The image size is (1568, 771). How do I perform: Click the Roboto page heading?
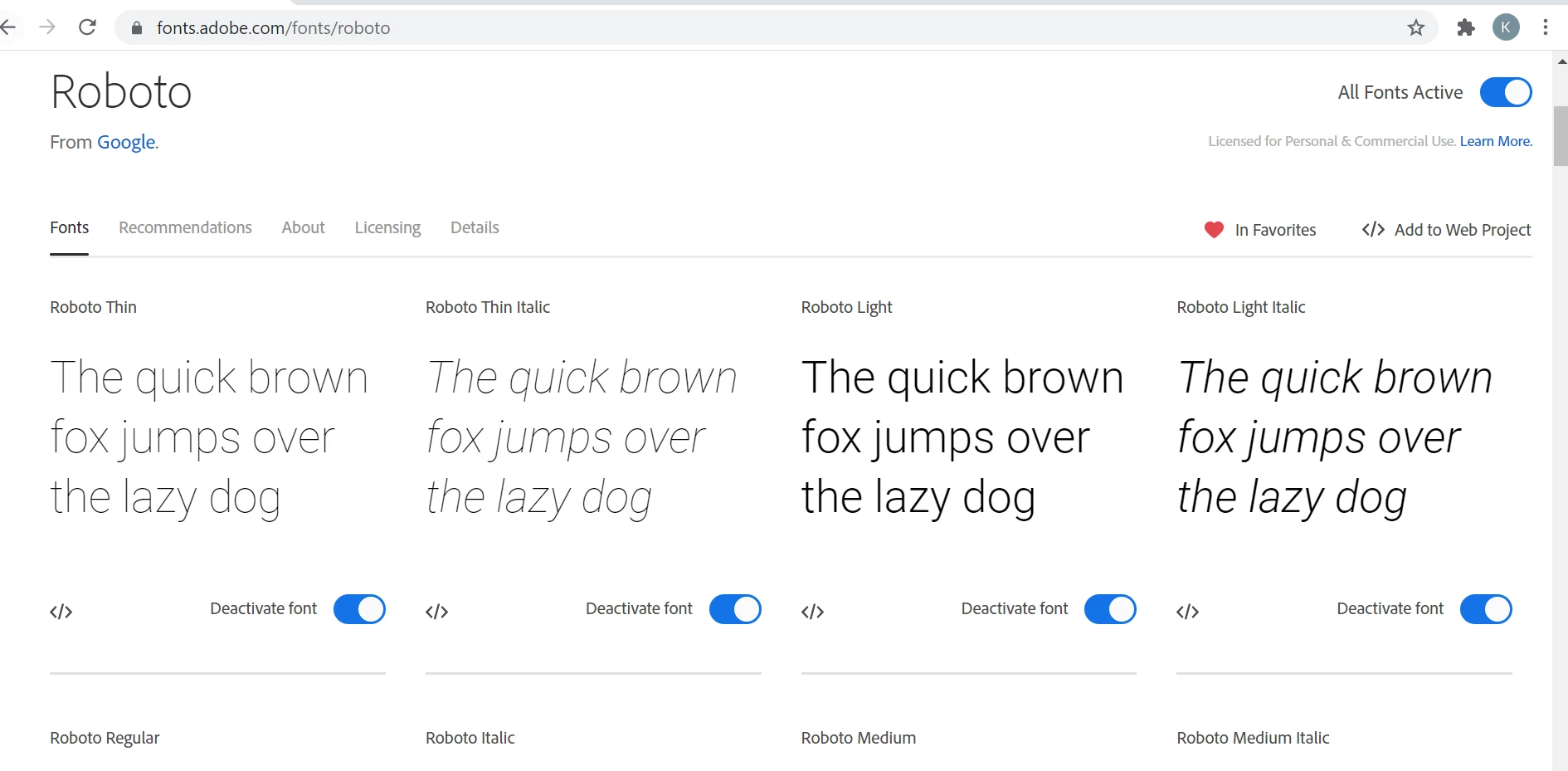[x=121, y=91]
